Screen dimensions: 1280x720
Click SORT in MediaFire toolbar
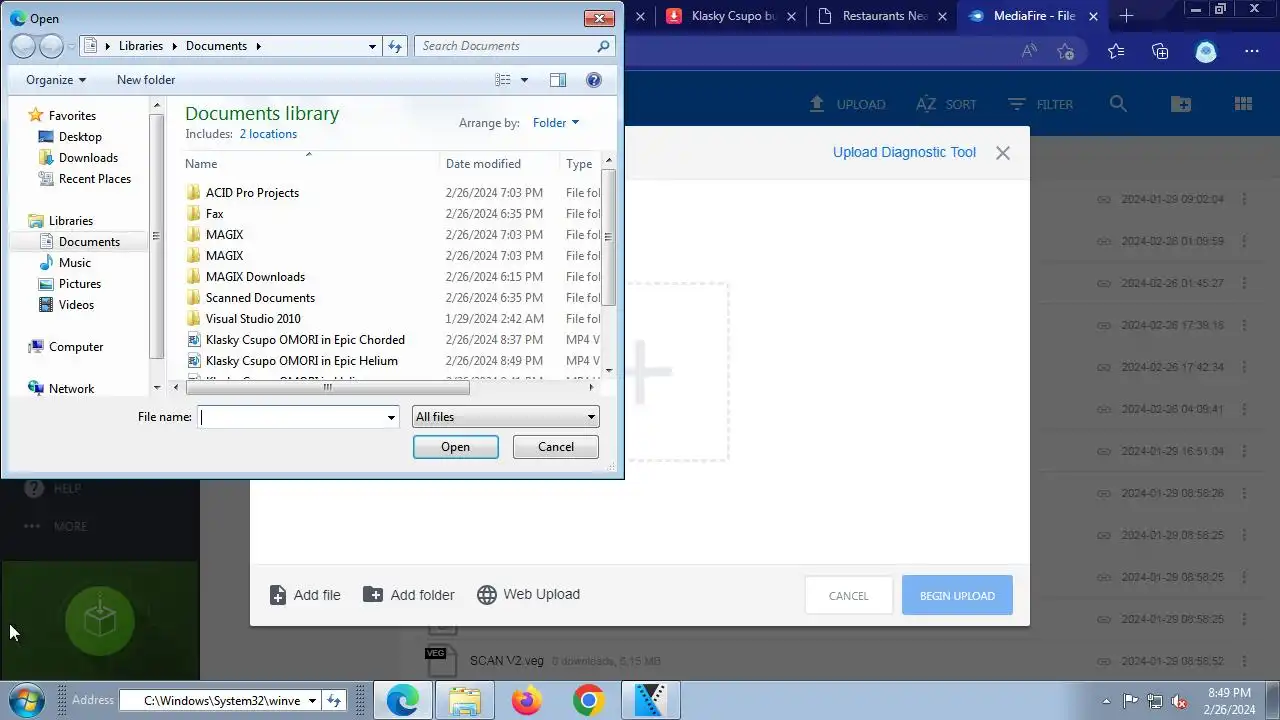946,104
